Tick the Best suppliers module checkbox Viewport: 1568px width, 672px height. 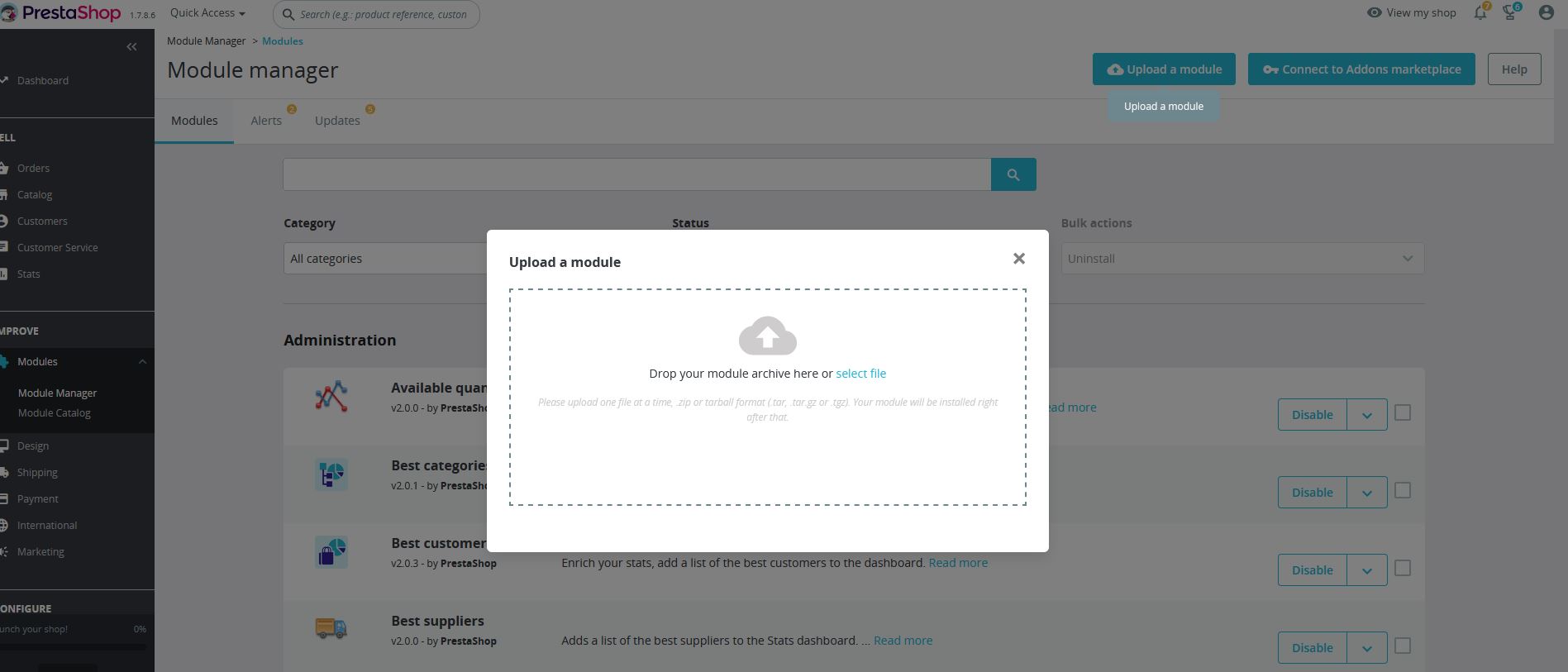pyautogui.click(x=1403, y=646)
